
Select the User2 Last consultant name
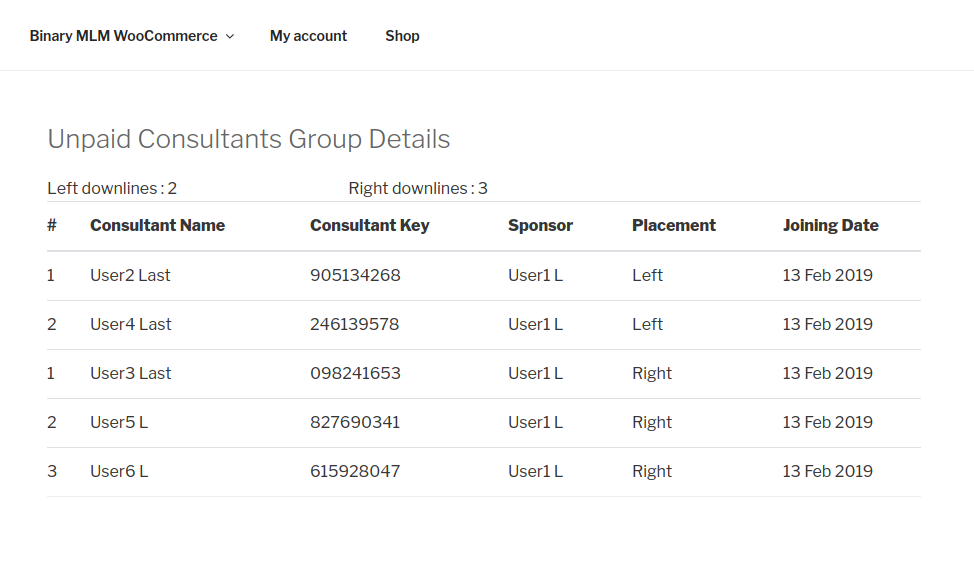pos(130,275)
